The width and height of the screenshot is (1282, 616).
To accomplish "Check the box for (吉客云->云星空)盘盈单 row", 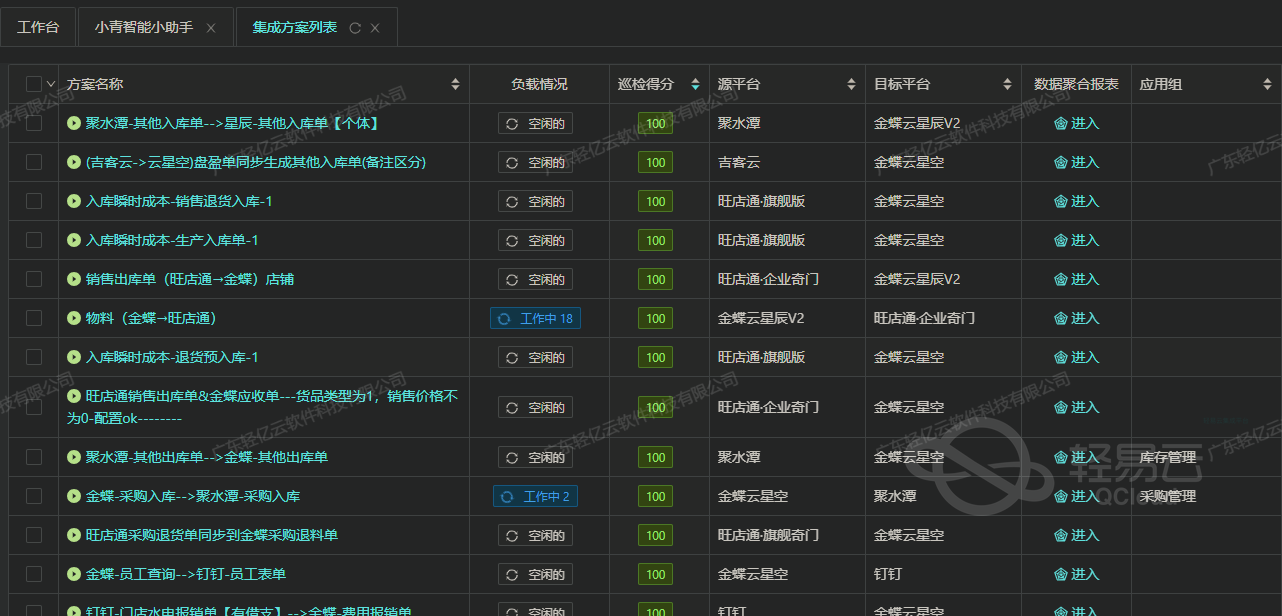I will (x=34, y=162).
